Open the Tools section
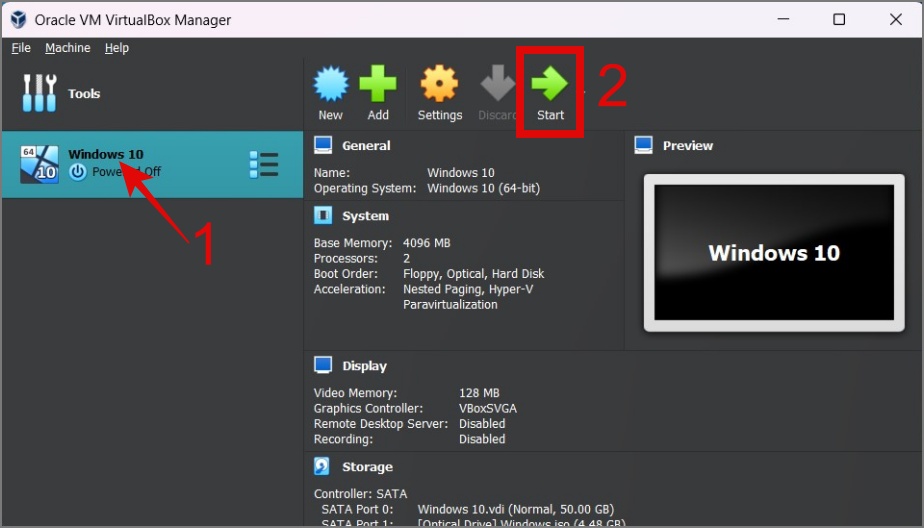924x528 pixels. (61, 93)
